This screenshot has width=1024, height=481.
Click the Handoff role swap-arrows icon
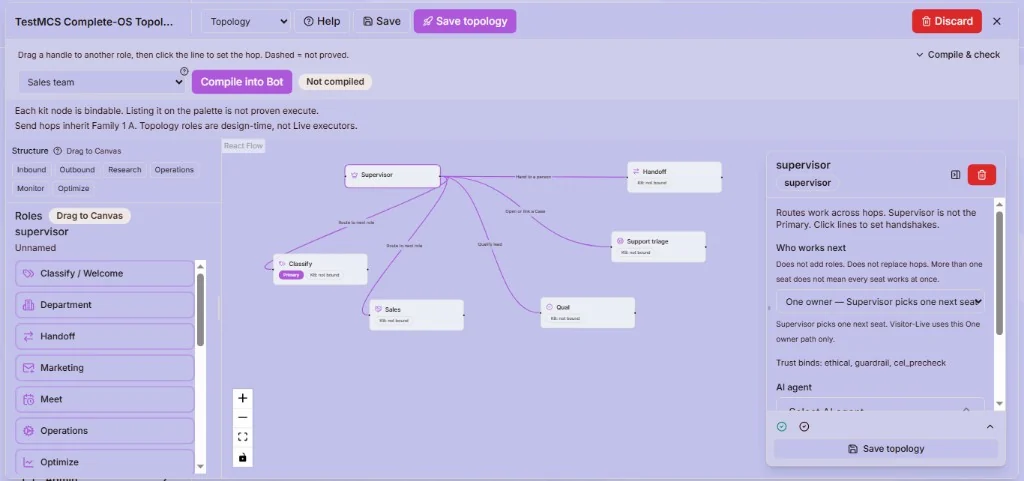coord(28,336)
